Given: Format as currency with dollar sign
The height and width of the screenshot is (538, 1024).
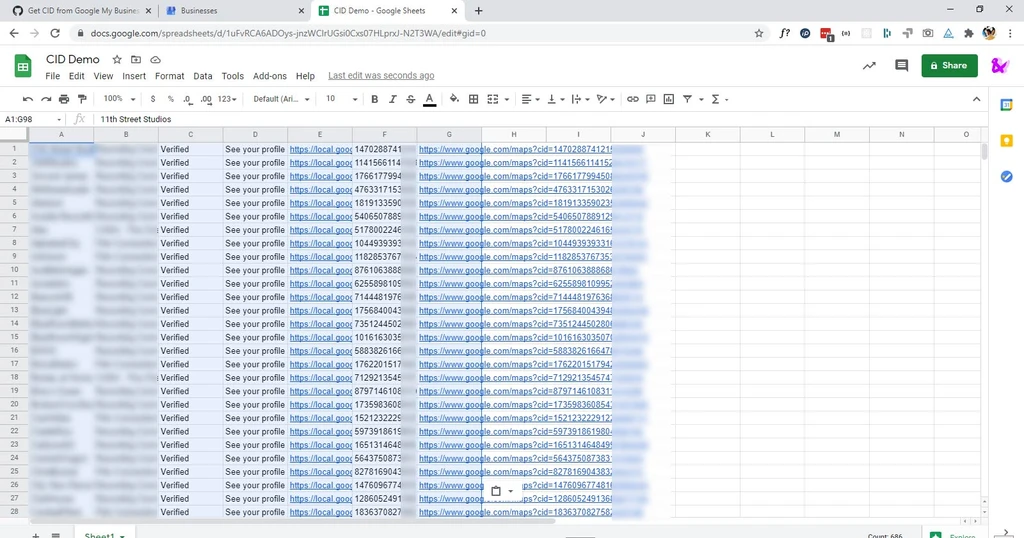Looking at the screenshot, I should pos(153,99).
